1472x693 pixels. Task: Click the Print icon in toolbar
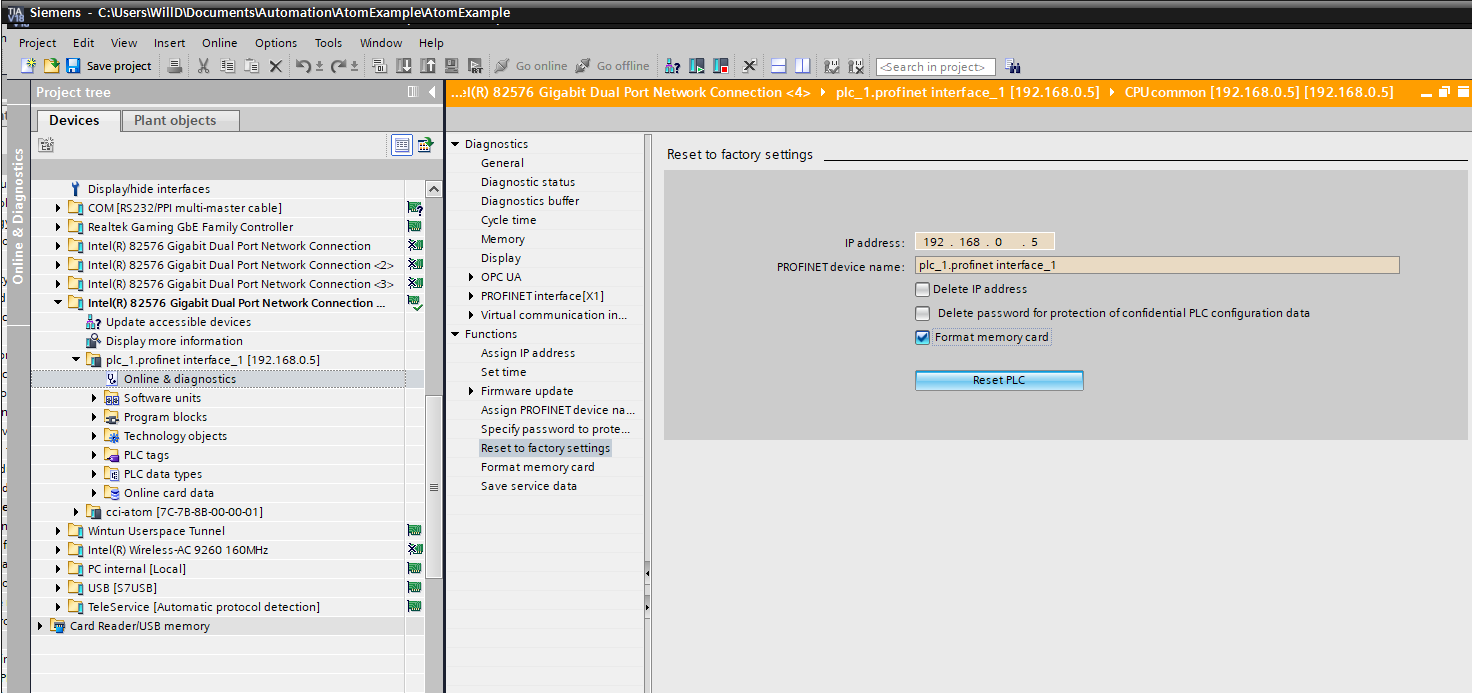175,66
